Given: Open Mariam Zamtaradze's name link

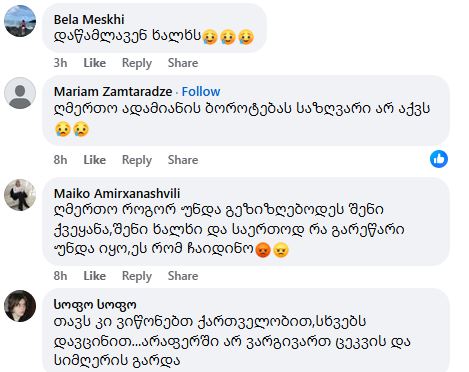Looking at the screenshot, I should [113, 91].
